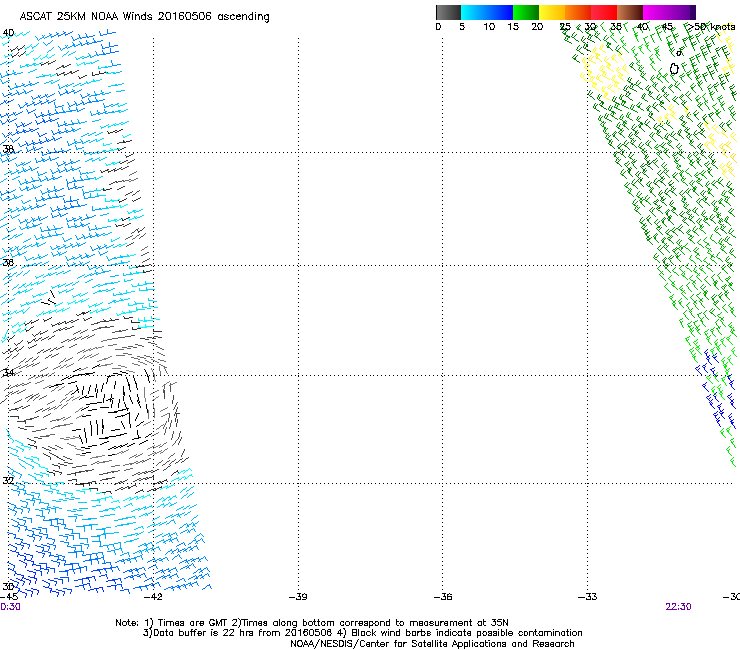Click the purple '22:30' swath time label

(x=678, y=607)
